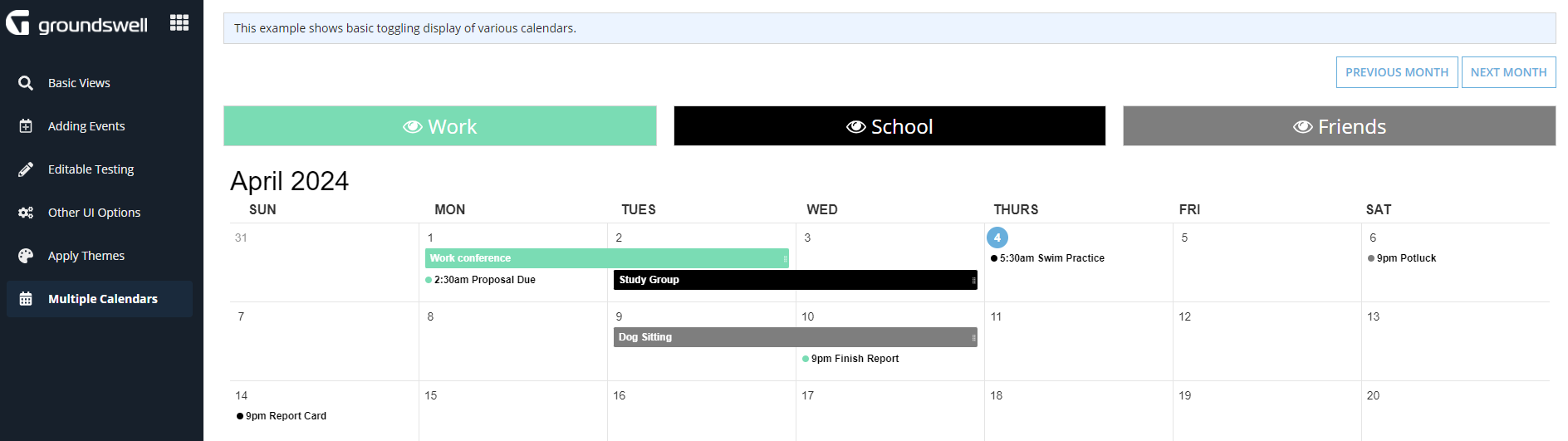Click the Basic Views magnifier icon
This screenshot has height=441, width=1568.
tap(26, 83)
